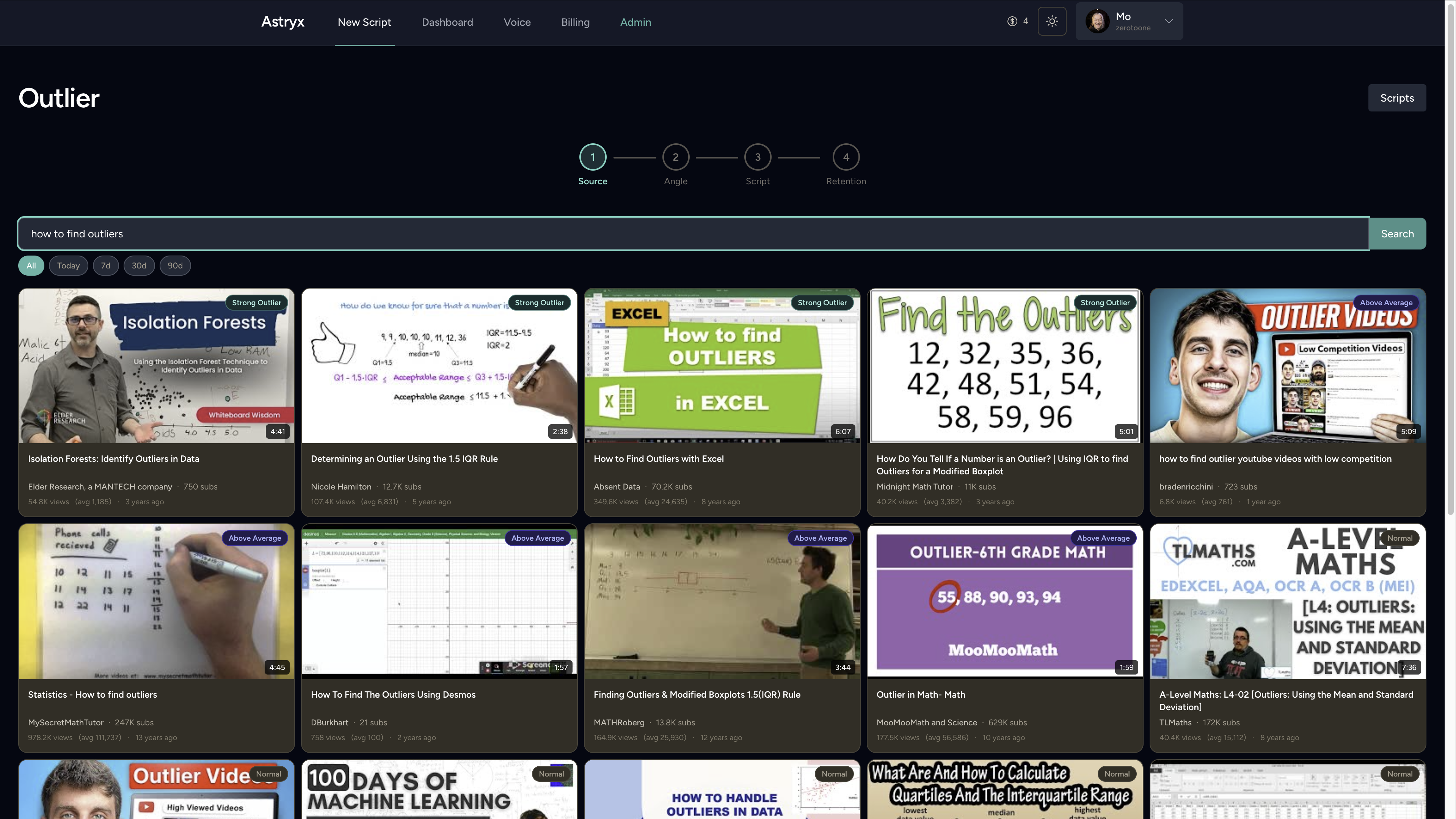Open the MySecretMathTutor phone calls thumbnail
Image resolution: width=1456 pixels, height=819 pixels.
click(x=157, y=601)
